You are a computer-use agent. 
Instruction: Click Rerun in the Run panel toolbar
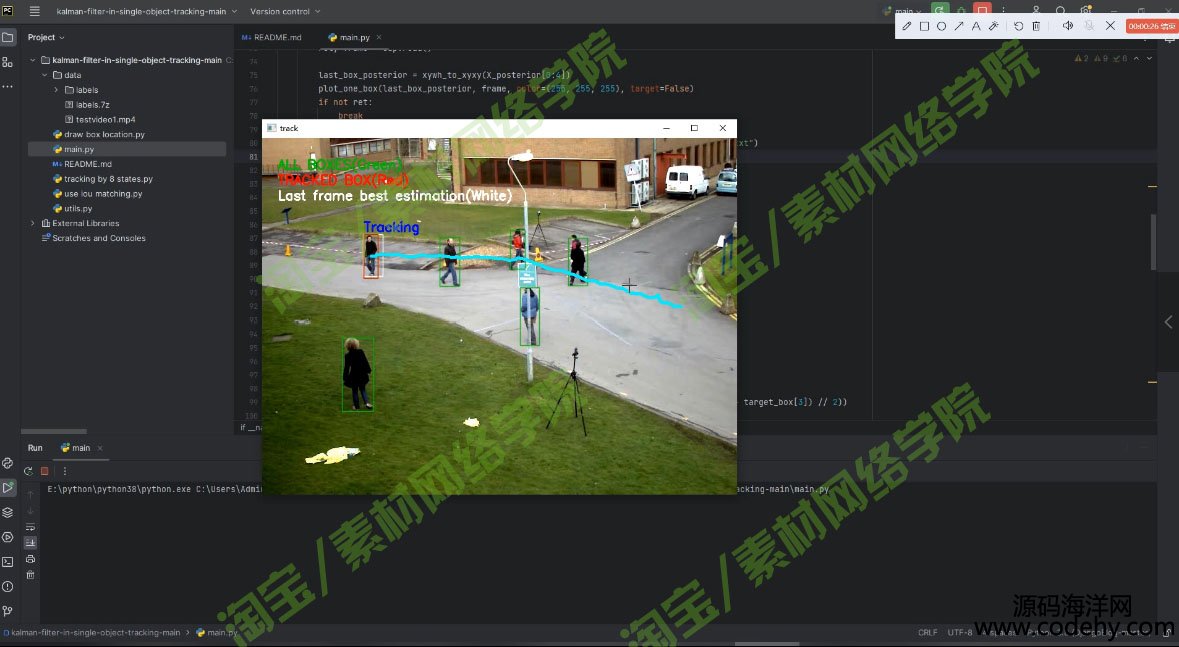point(28,471)
